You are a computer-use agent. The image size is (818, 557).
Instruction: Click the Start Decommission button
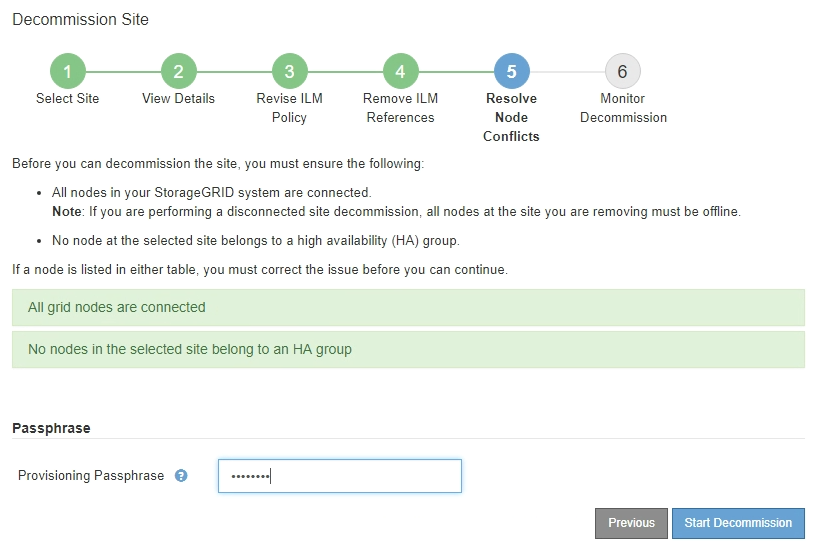[738, 523]
